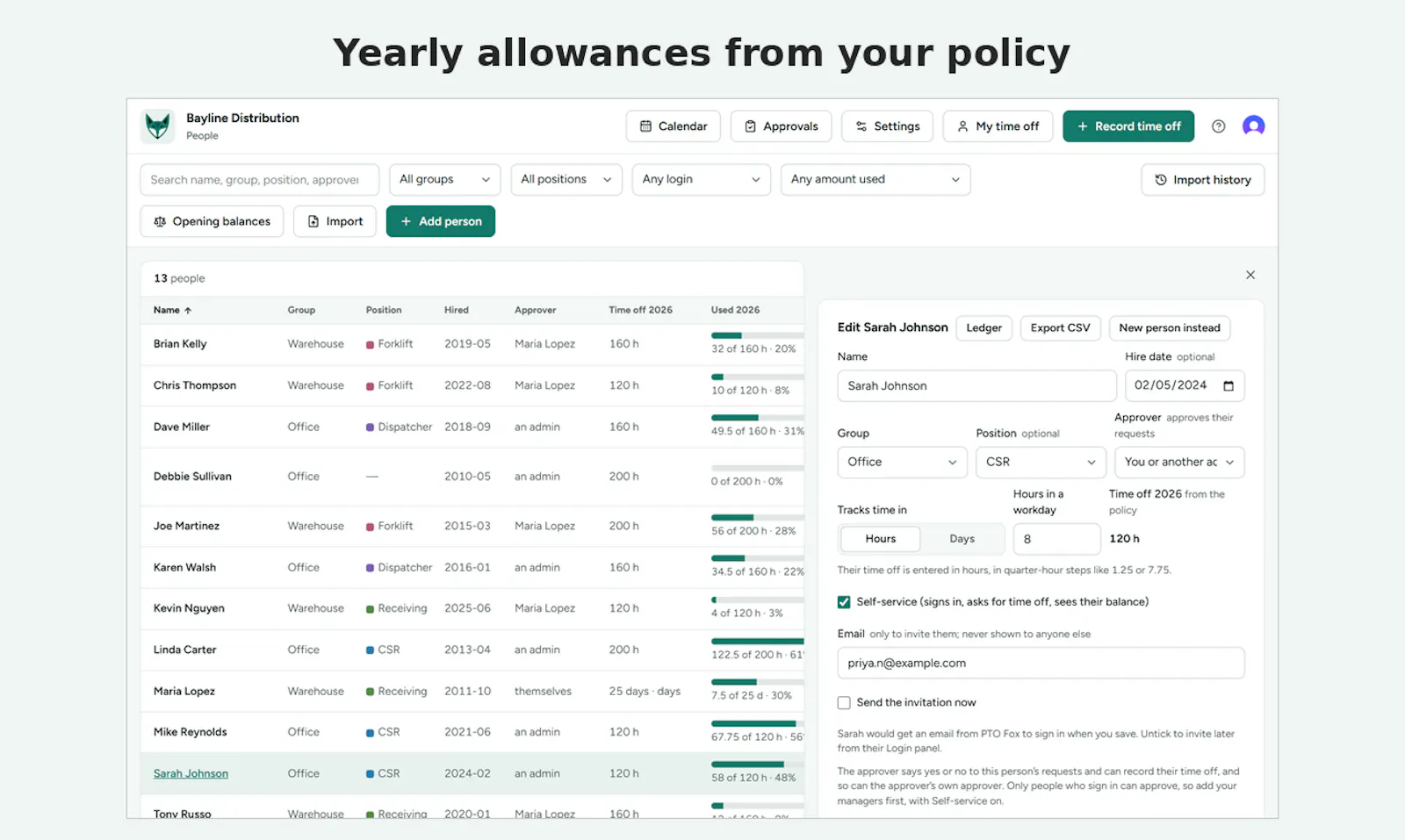The image size is (1405, 840).
Task: Select Hours for tracking time
Action: (881, 539)
